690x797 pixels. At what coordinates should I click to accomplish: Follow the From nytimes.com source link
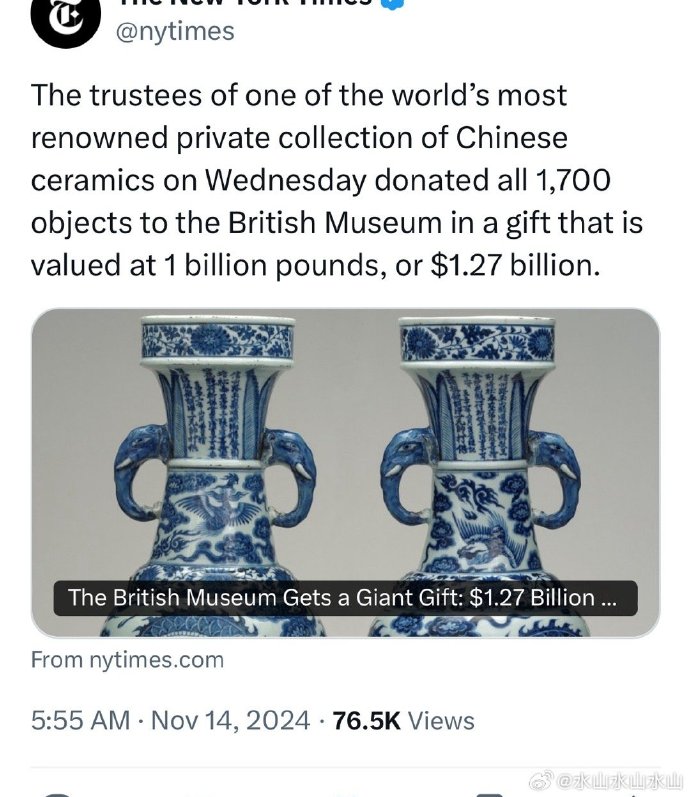pyautogui.click(x=127, y=660)
